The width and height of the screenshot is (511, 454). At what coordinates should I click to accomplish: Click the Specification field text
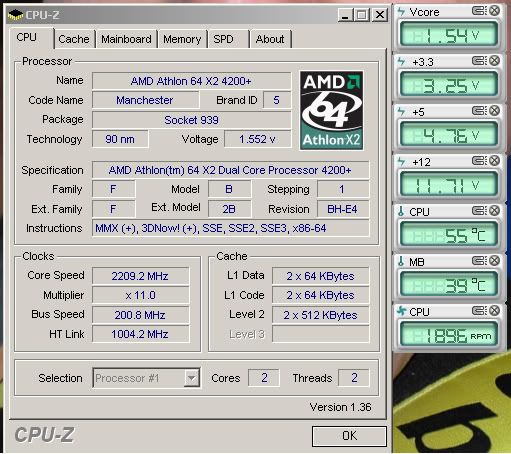tap(230, 170)
